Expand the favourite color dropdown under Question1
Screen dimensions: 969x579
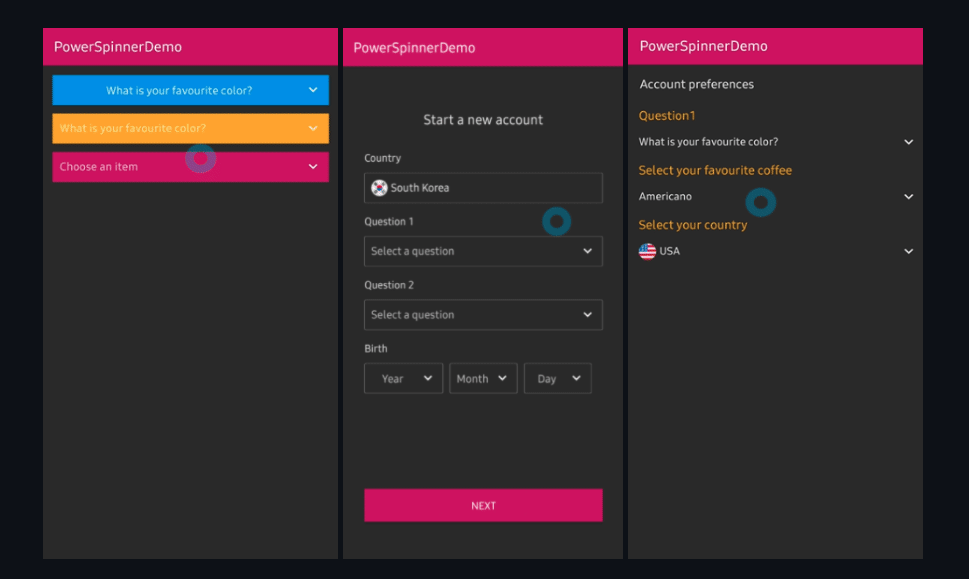pos(908,142)
